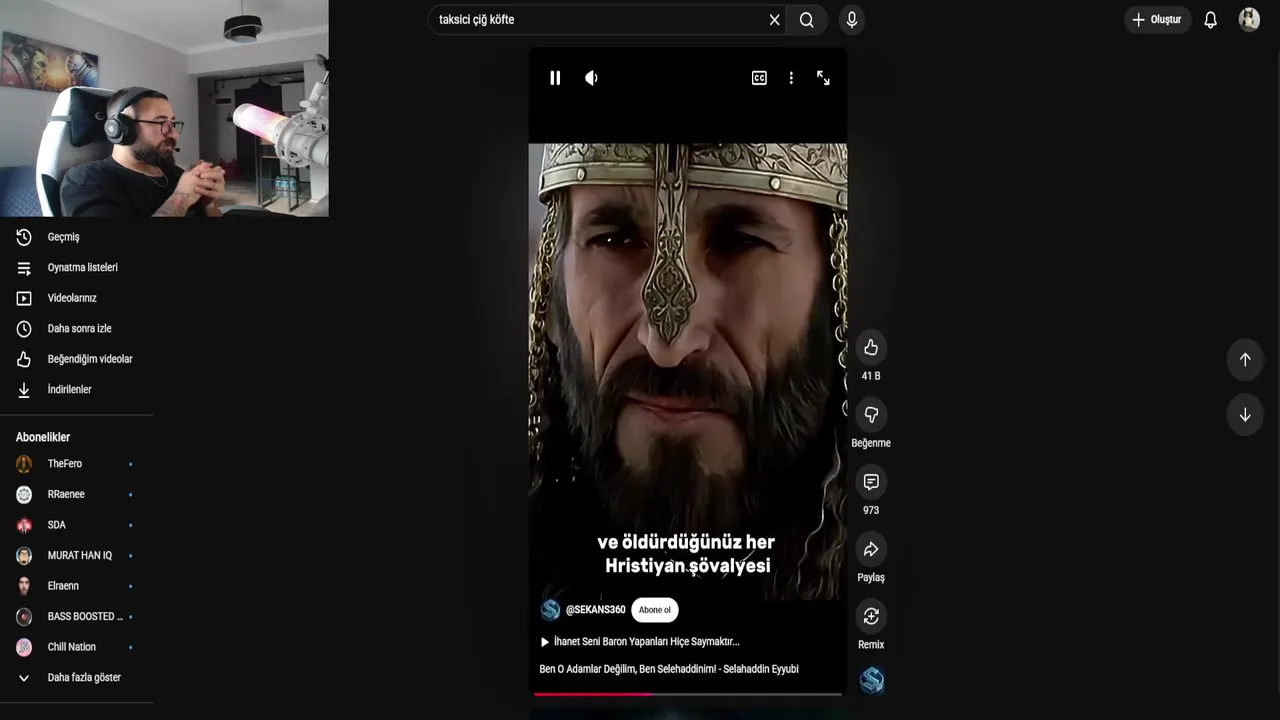
Task: Open the notifications bell
Action: [1211, 20]
